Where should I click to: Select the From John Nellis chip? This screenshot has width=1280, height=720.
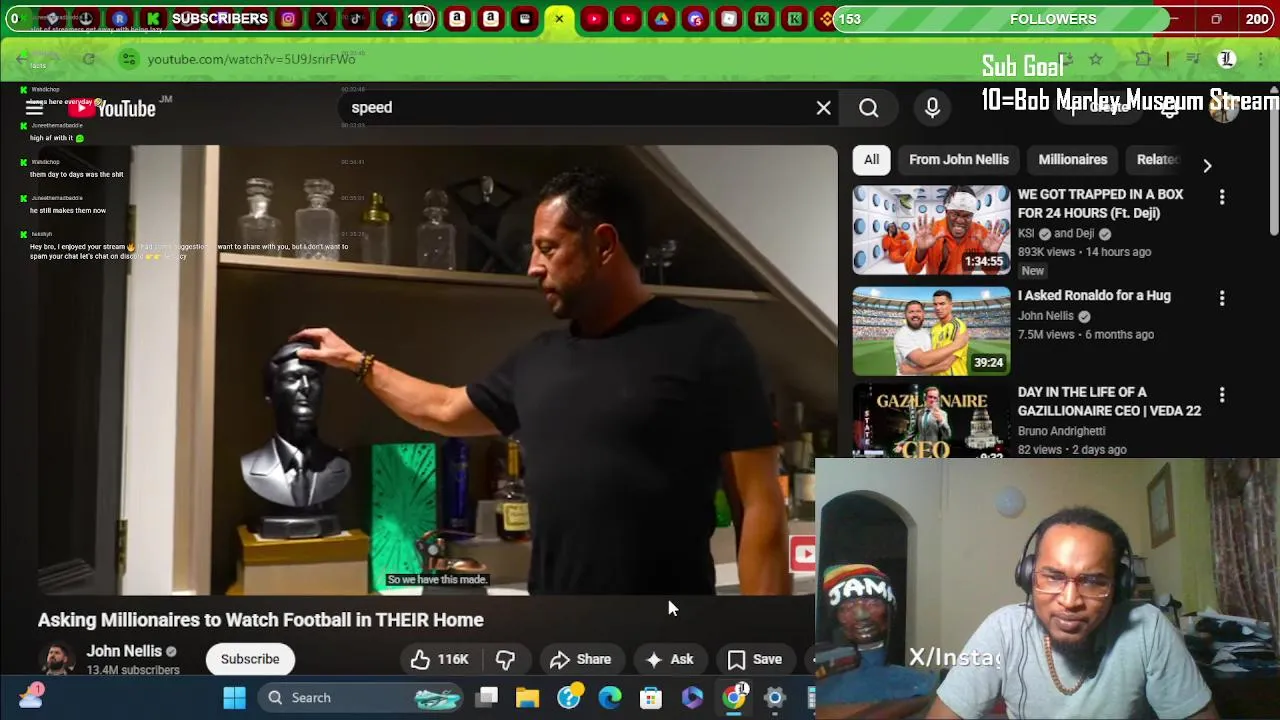pyautogui.click(x=958, y=160)
